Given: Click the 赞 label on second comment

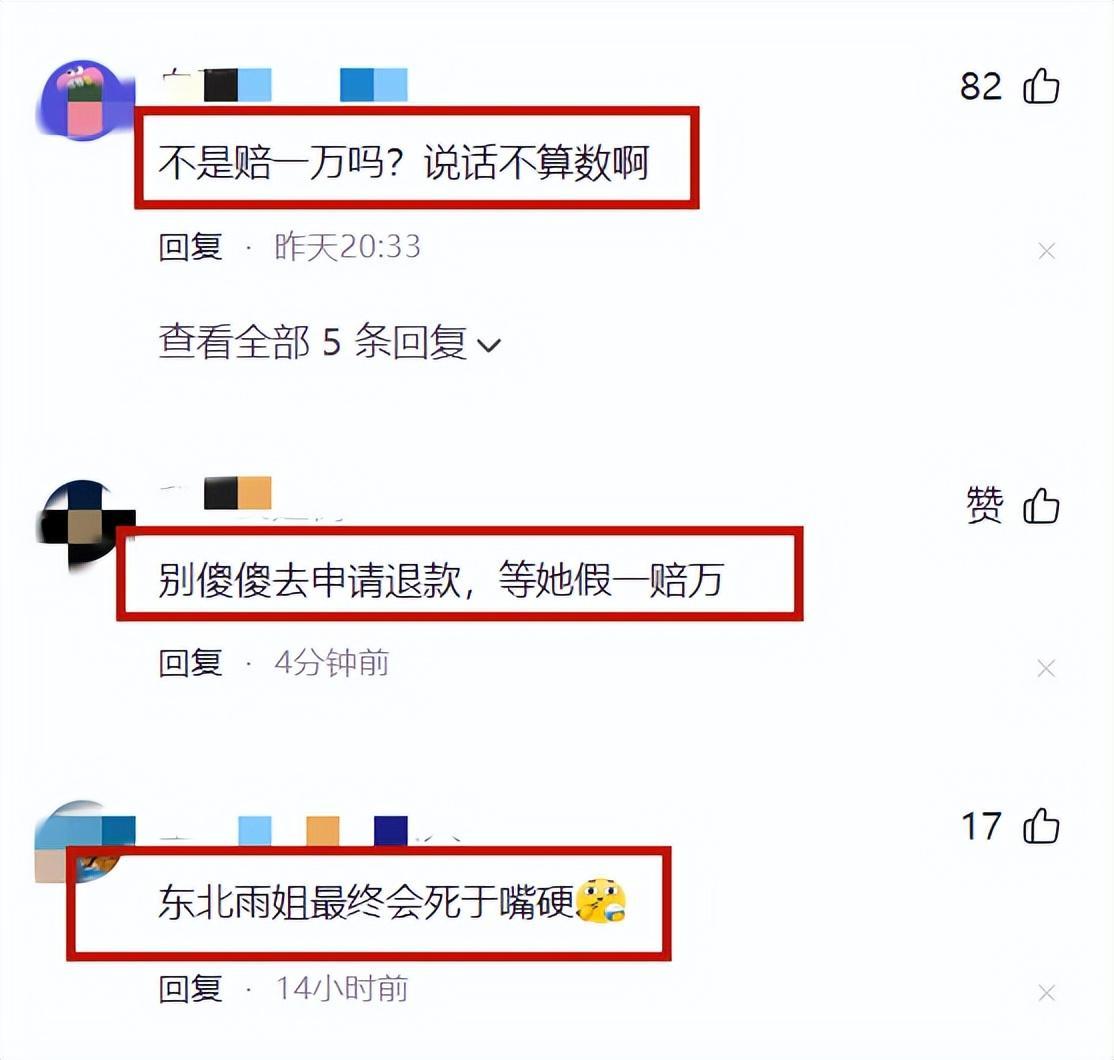Looking at the screenshot, I should click(985, 505).
